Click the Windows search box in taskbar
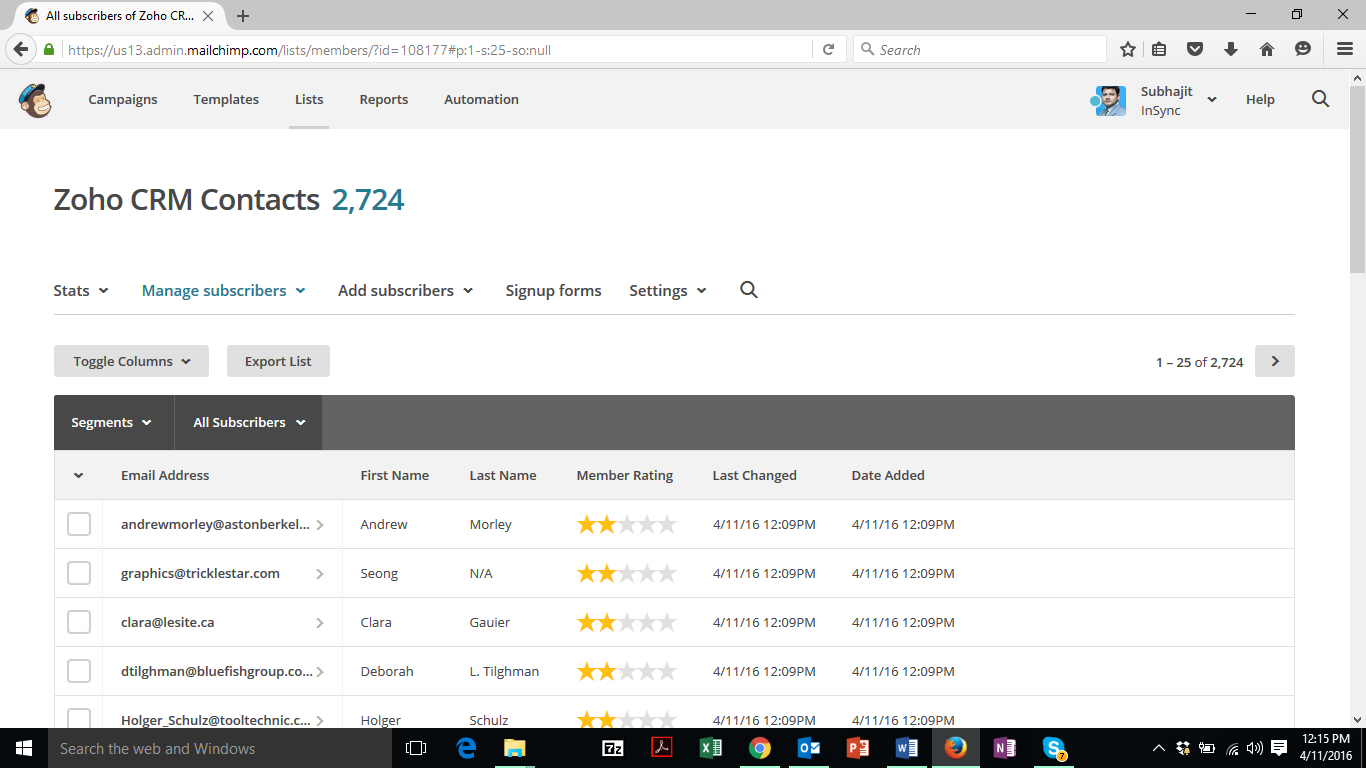The height and width of the screenshot is (768, 1366). (x=219, y=748)
